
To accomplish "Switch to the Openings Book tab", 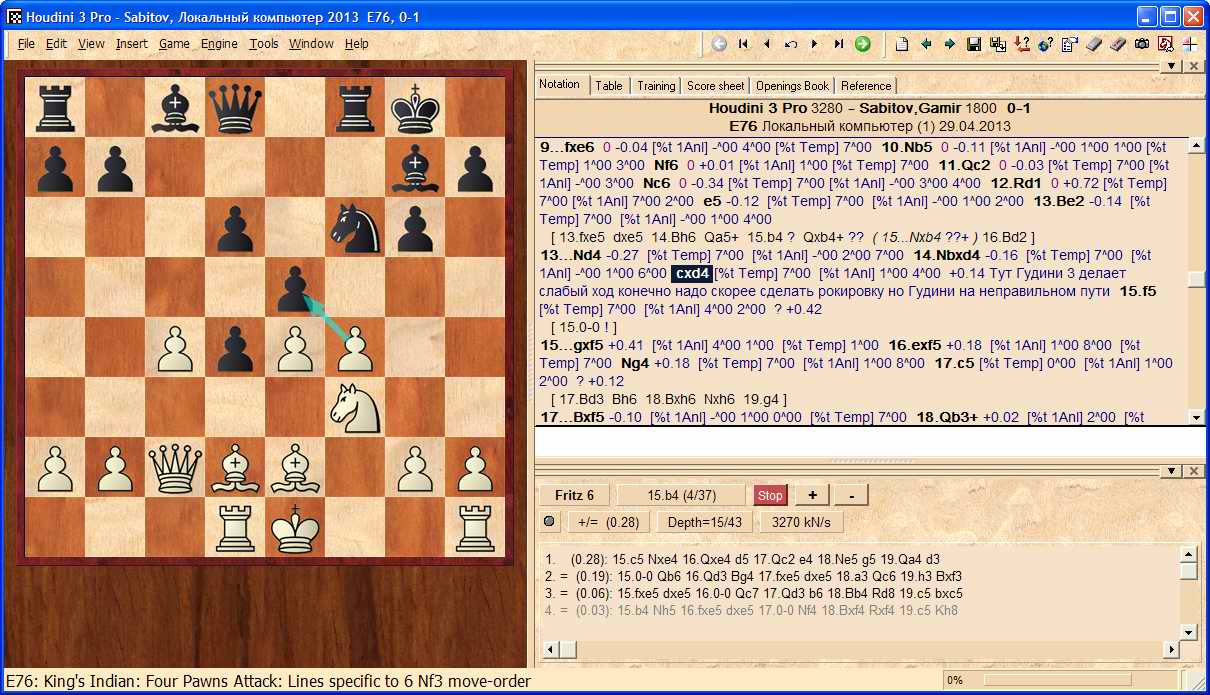I will click(x=792, y=86).
